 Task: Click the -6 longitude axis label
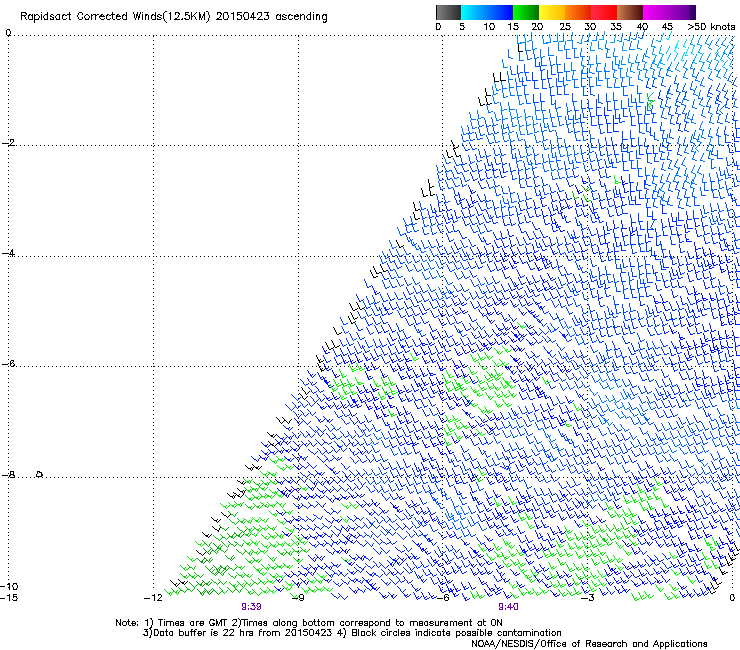443,598
